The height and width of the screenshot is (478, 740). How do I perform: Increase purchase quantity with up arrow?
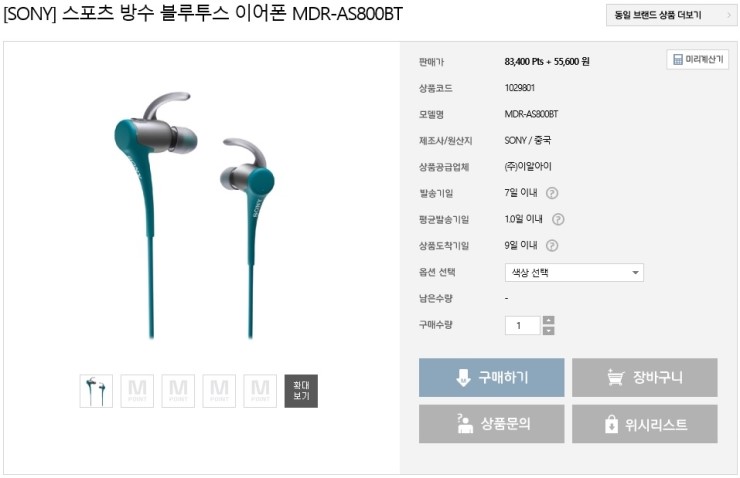[x=548, y=320]
